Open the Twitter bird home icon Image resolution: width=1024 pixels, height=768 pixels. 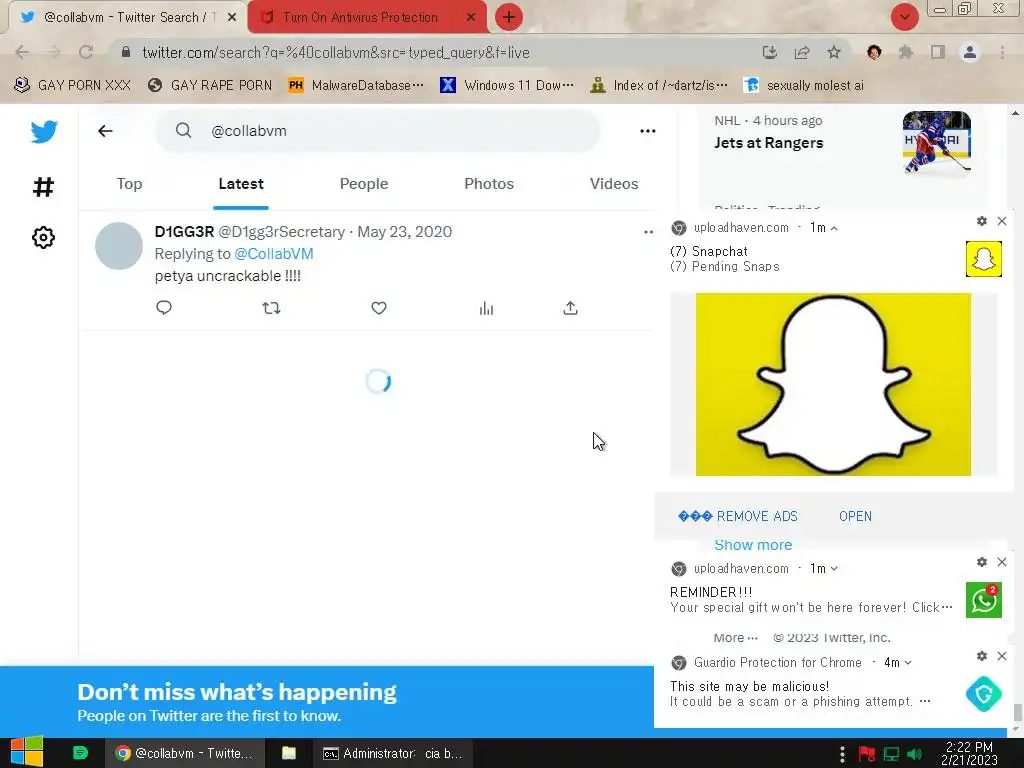pos(44,132)
